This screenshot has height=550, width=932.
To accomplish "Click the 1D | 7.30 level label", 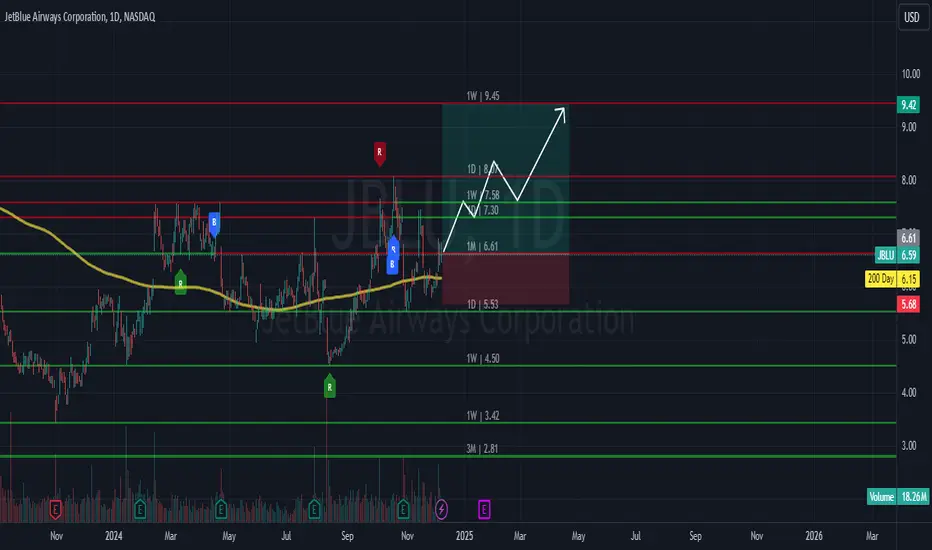I will 483,210.
